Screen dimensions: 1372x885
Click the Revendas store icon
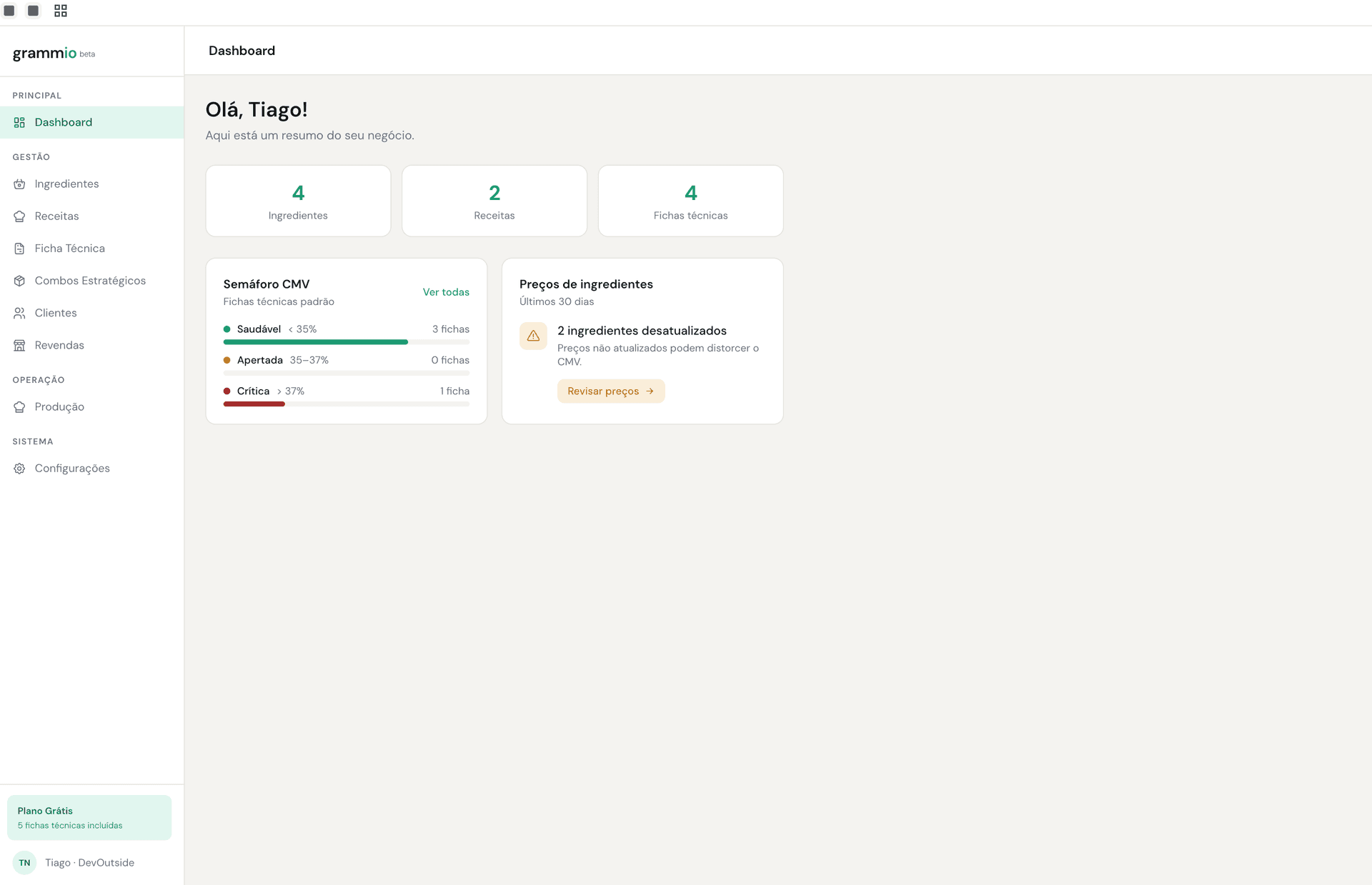[19, 345]
